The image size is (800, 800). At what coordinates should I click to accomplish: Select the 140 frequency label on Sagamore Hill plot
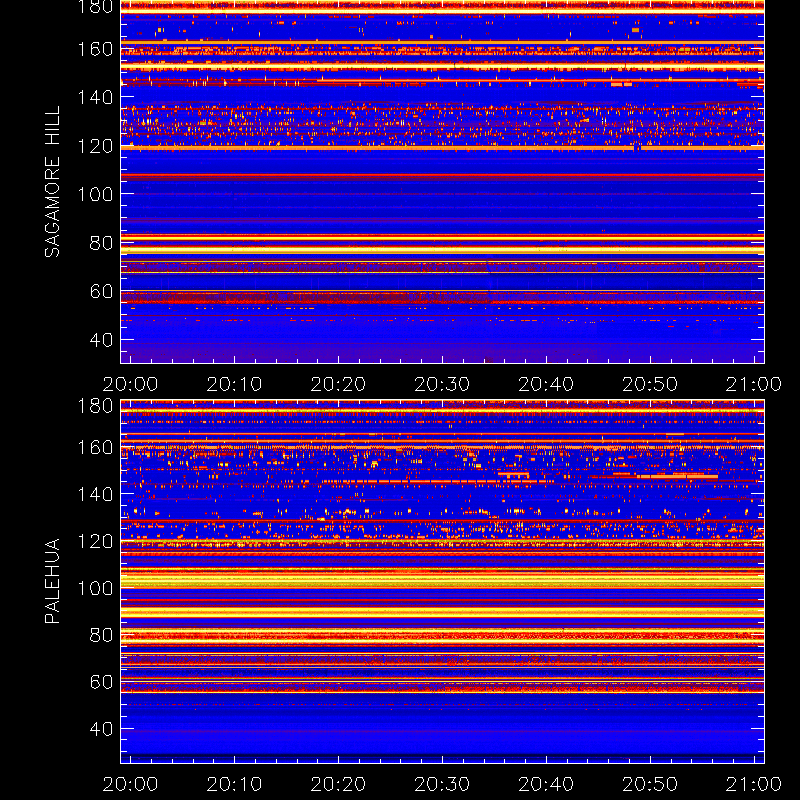[x=95, y=97]
